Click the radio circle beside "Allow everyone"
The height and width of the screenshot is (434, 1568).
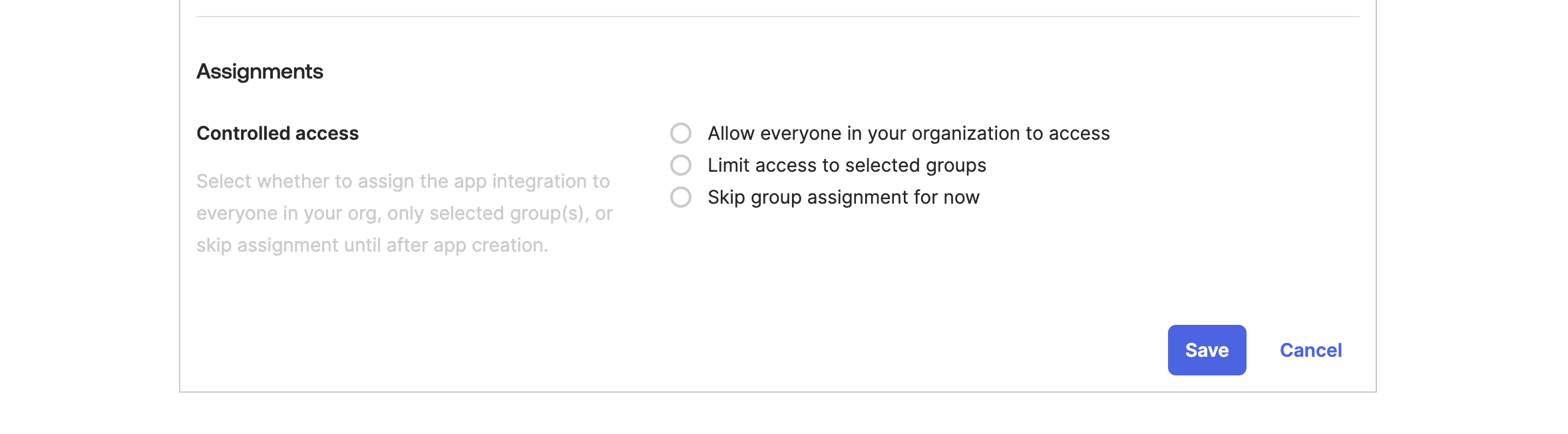click(682, 134)
